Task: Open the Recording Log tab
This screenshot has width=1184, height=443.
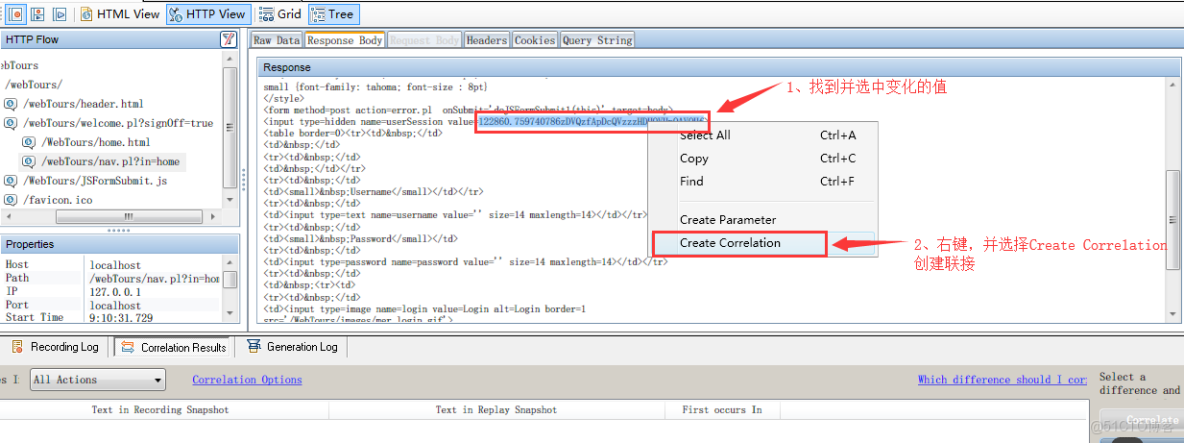Action: coord(54,347)
